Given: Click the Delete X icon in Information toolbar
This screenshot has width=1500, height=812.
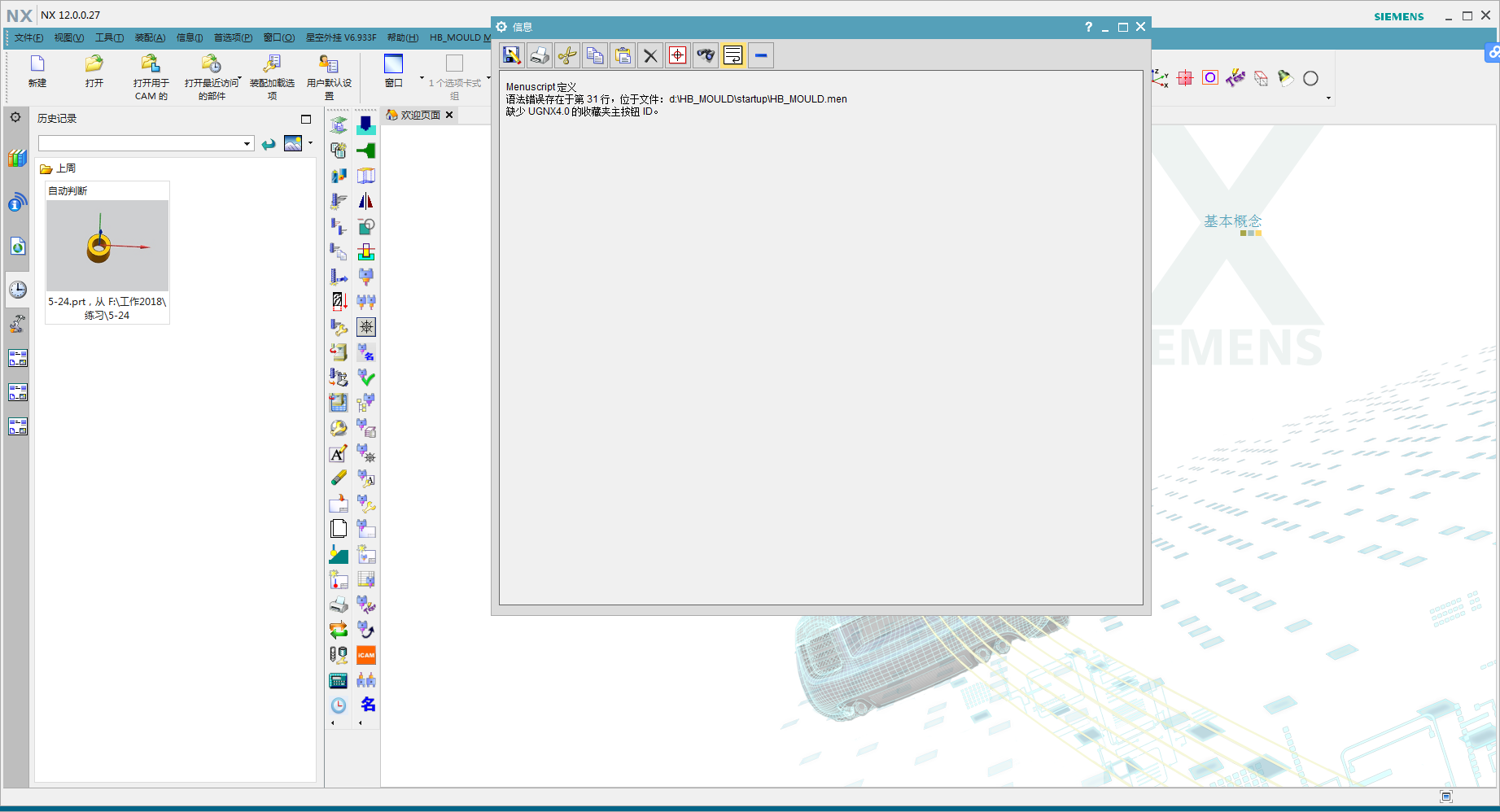Looking at the screenshot, I should 650,55.
